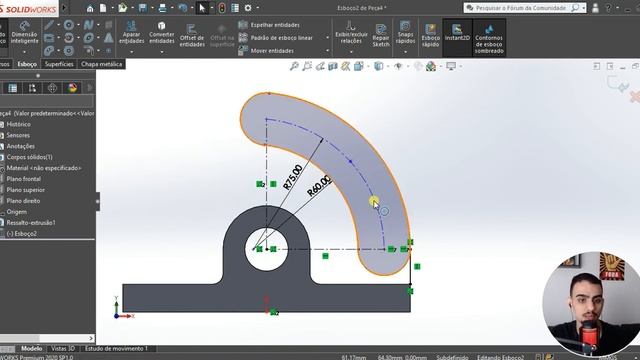
Task: Toggle the Esboço rápido button
Action: (431, 35)
